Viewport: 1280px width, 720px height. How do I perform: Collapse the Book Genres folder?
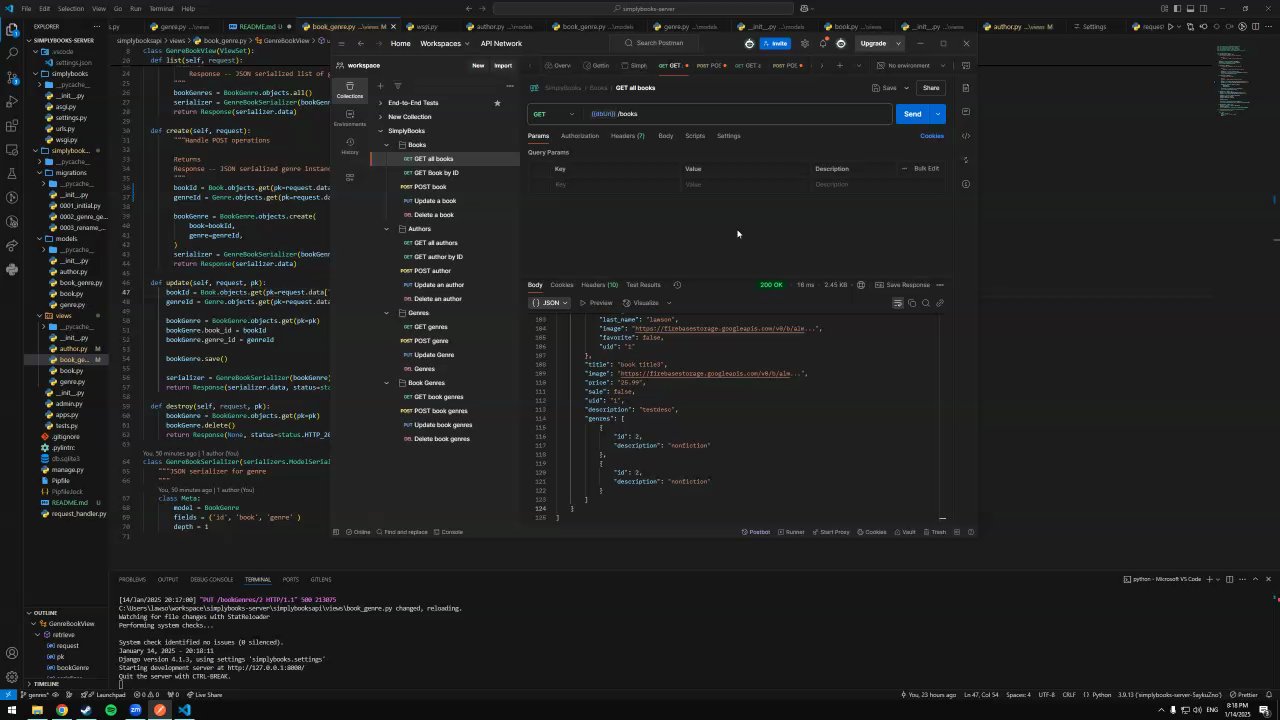click(387, 383)
